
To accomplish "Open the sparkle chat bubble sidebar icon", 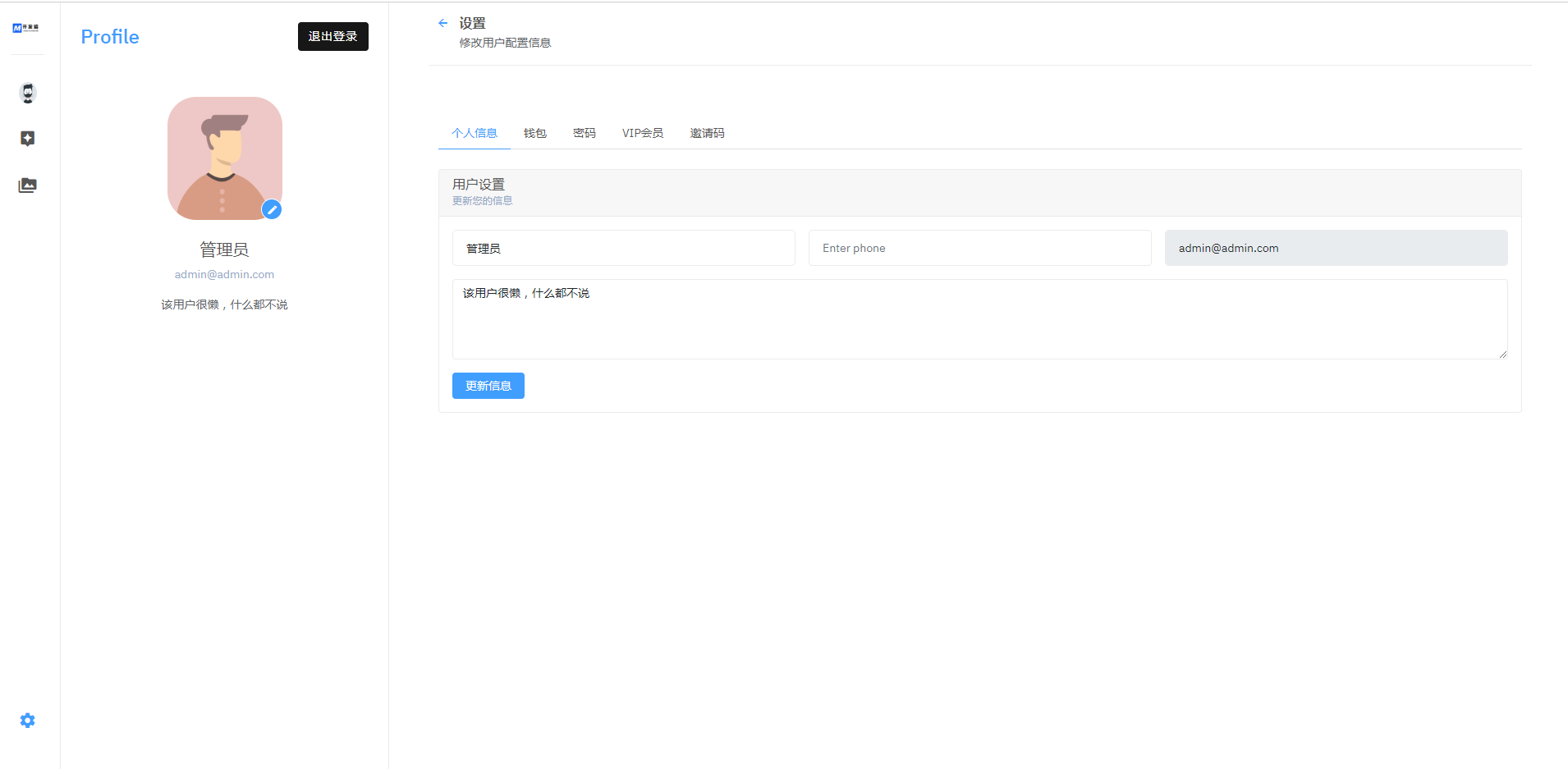I will (x=28, y=139).
